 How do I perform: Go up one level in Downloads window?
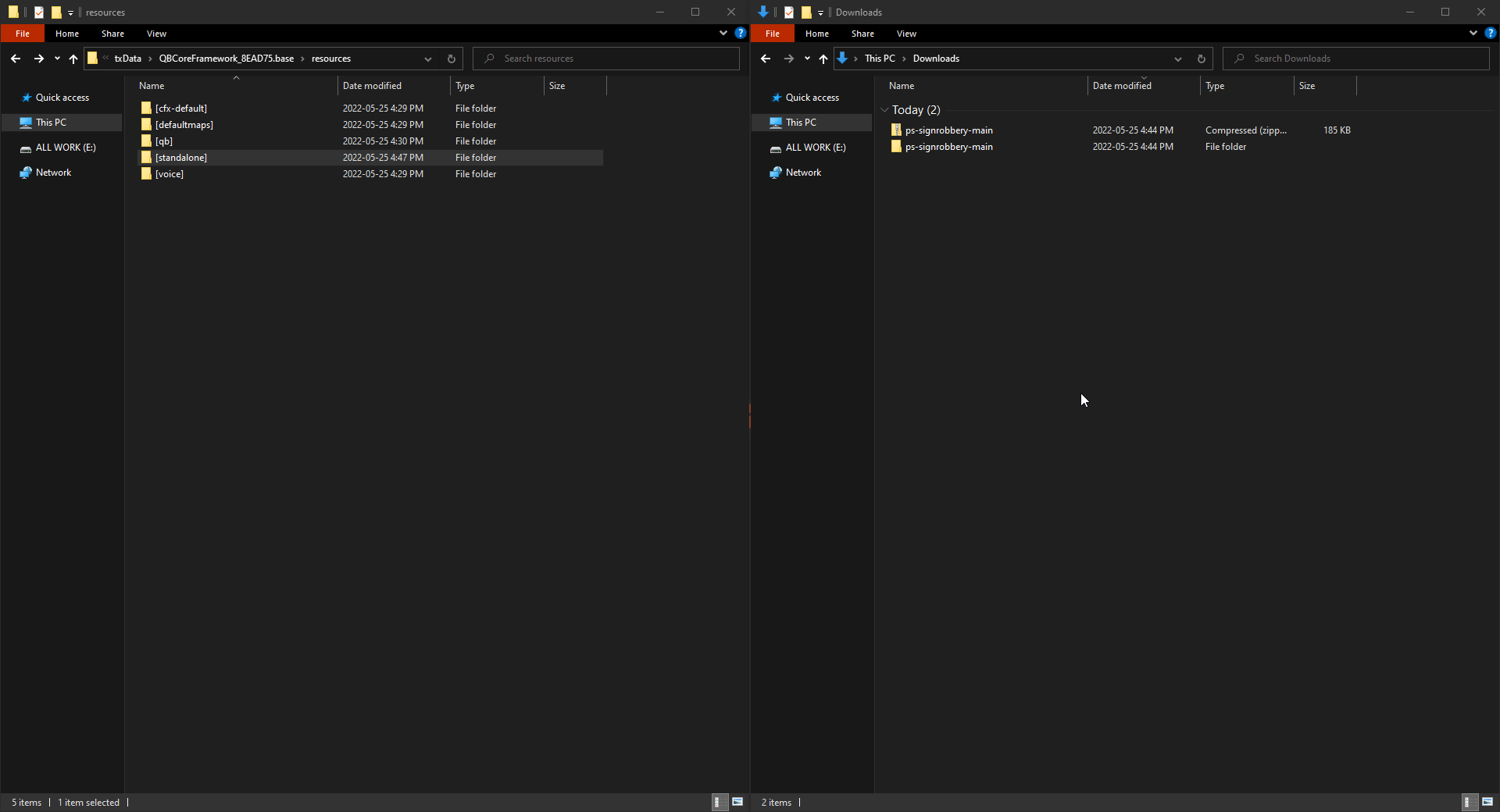point(823,59)
